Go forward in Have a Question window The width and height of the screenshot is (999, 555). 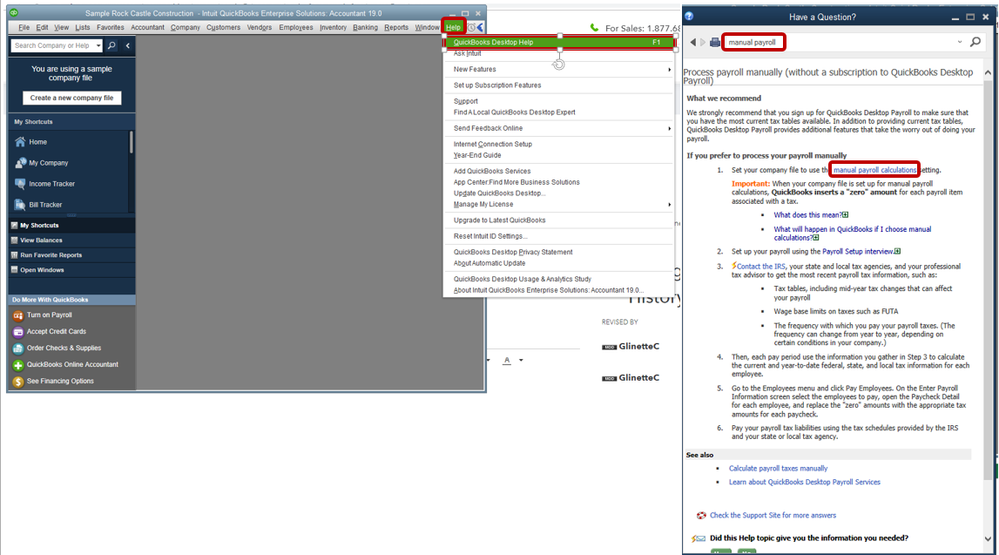(x=703, y=42)
